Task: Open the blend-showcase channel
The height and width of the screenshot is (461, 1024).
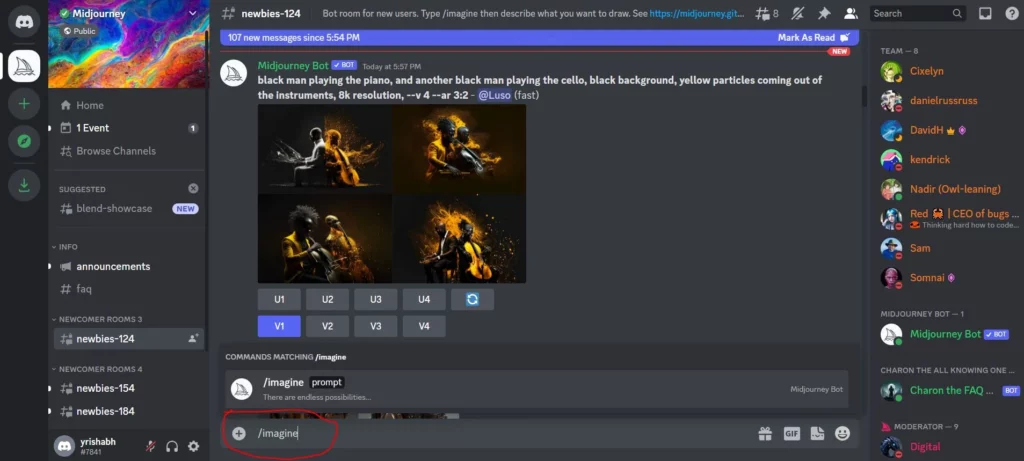Action: pos(128,209)
